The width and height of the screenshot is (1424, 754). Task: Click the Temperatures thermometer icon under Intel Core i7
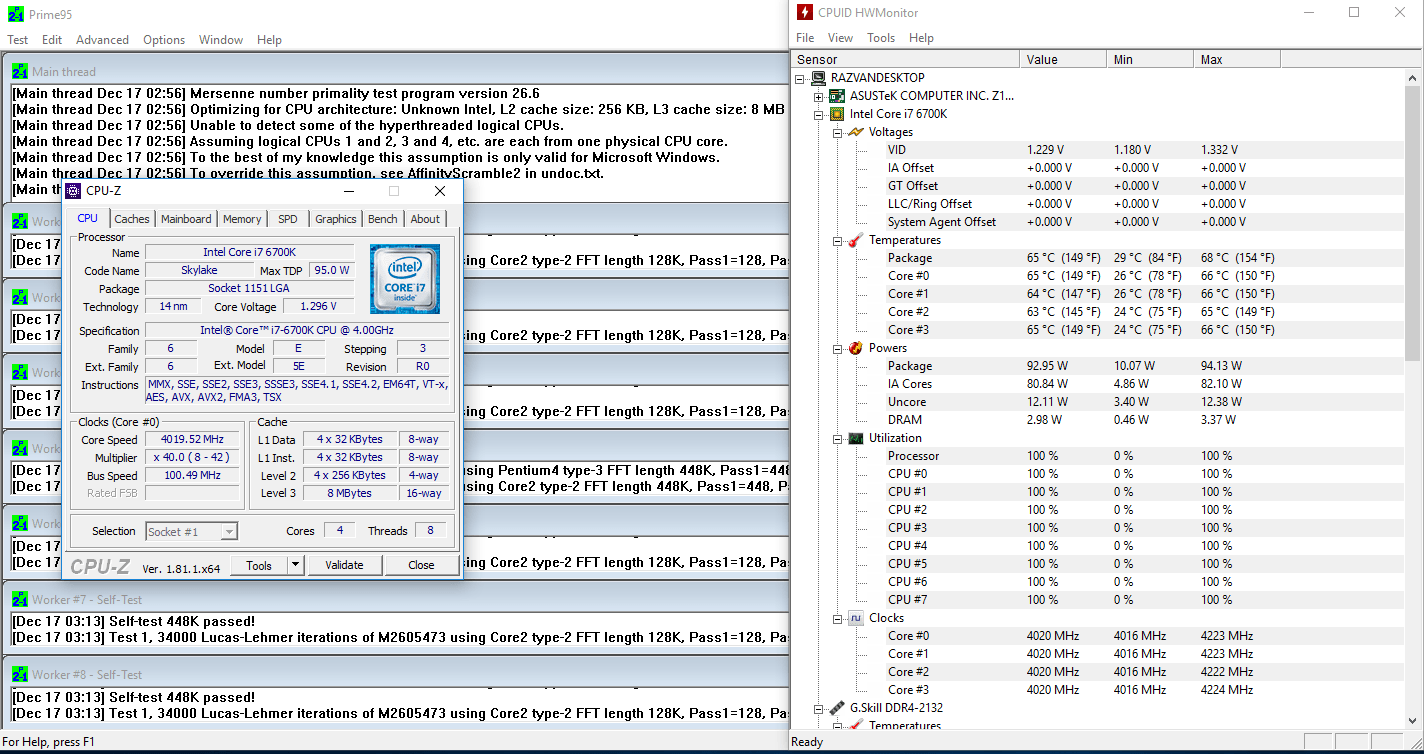click(x=855, y=240)
